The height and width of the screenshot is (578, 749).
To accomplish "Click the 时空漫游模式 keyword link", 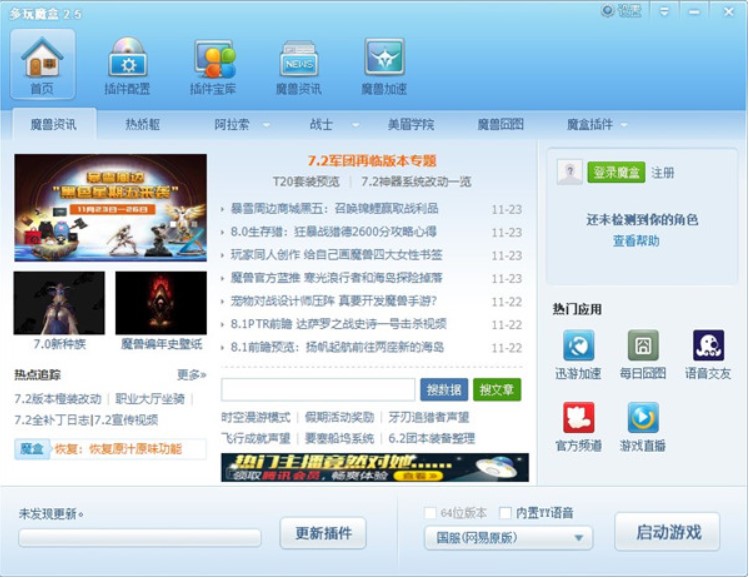I will (x=256, y=417).
